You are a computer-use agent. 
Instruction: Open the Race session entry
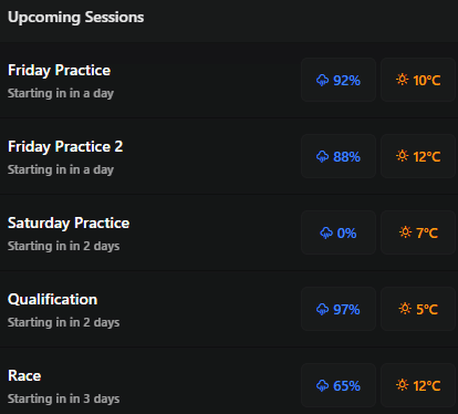229,381
